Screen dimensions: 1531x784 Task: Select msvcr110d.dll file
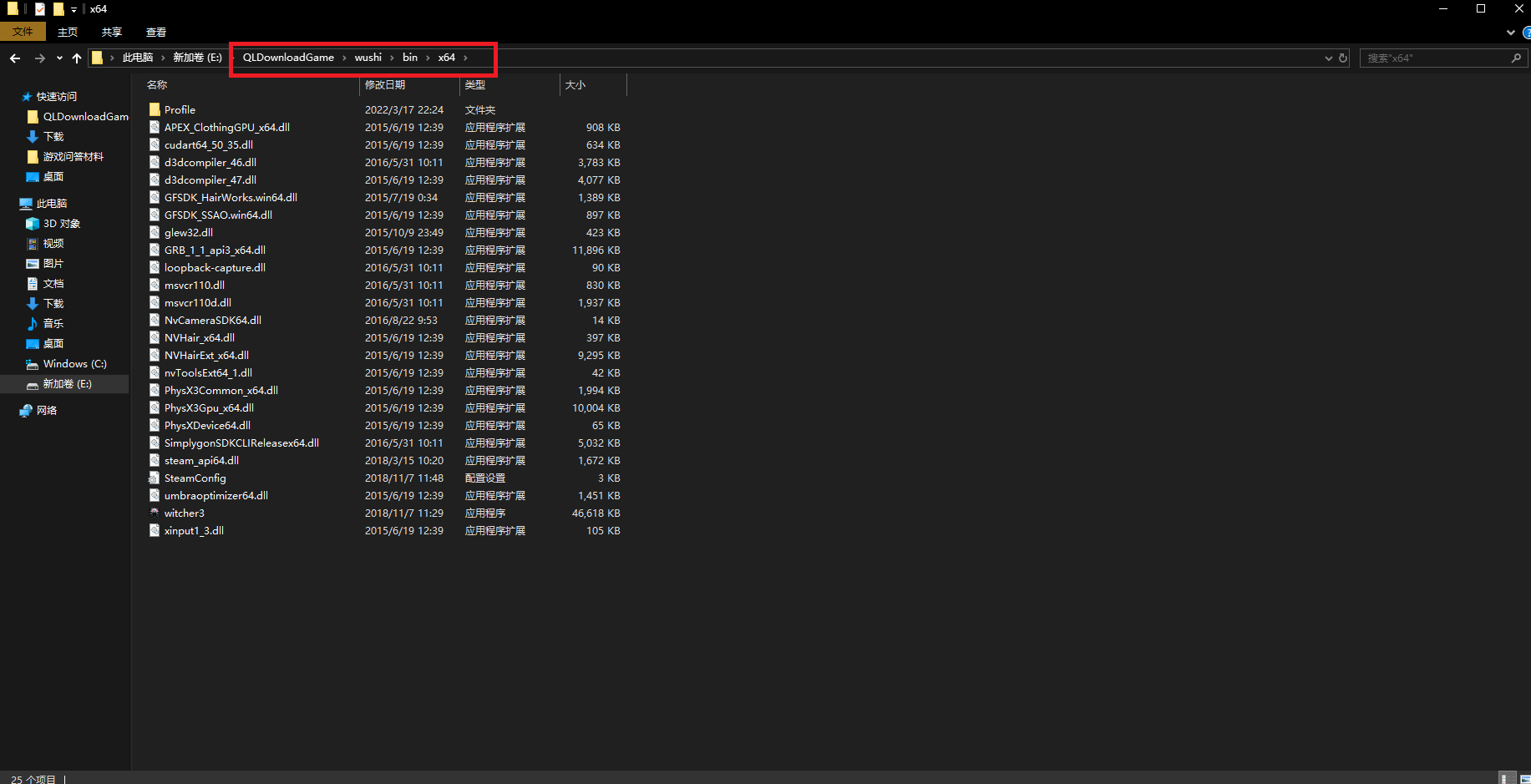coord(198,302)
